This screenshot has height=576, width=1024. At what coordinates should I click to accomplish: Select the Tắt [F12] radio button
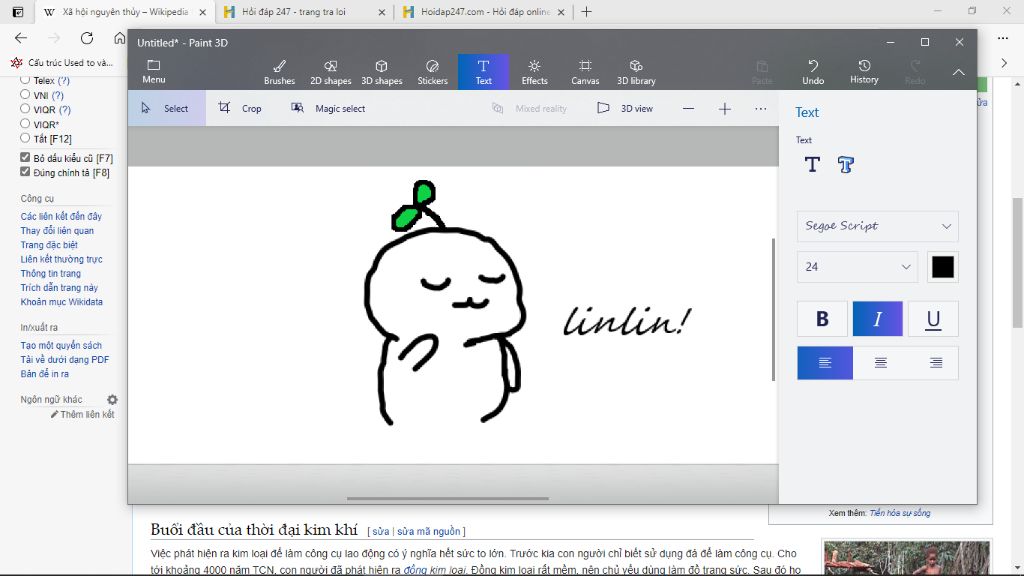[25, 138]
